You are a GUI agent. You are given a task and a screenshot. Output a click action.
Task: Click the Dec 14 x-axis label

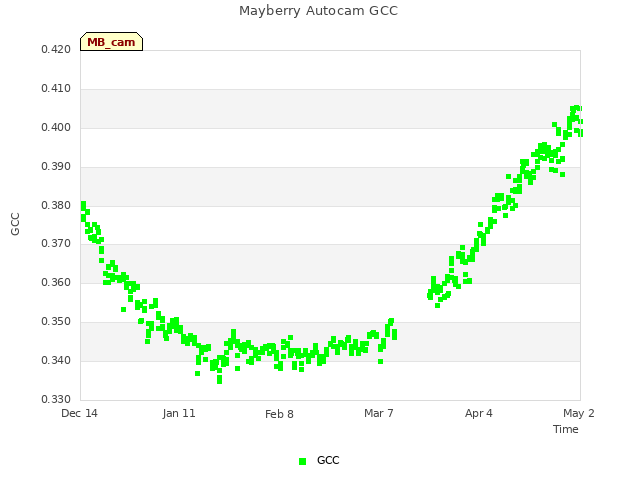coord(79,413)
